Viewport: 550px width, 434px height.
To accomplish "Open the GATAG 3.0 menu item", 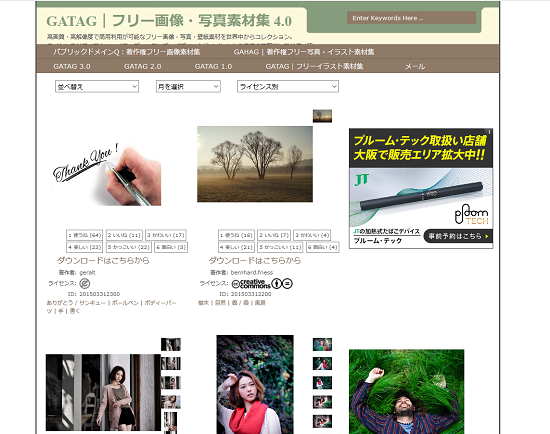I will tap(72, 66).
